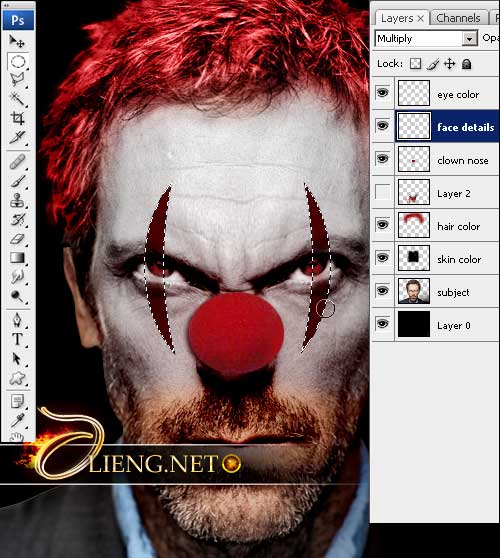
Task: Switch to the Layers tab
Action: pyautogui.click(x=397, y=18)
